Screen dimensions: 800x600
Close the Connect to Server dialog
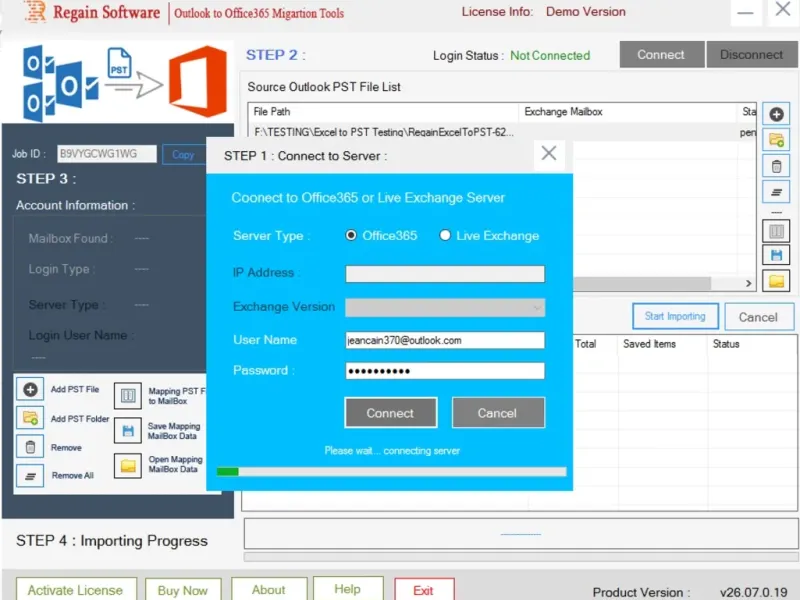[x=549, y=154]
